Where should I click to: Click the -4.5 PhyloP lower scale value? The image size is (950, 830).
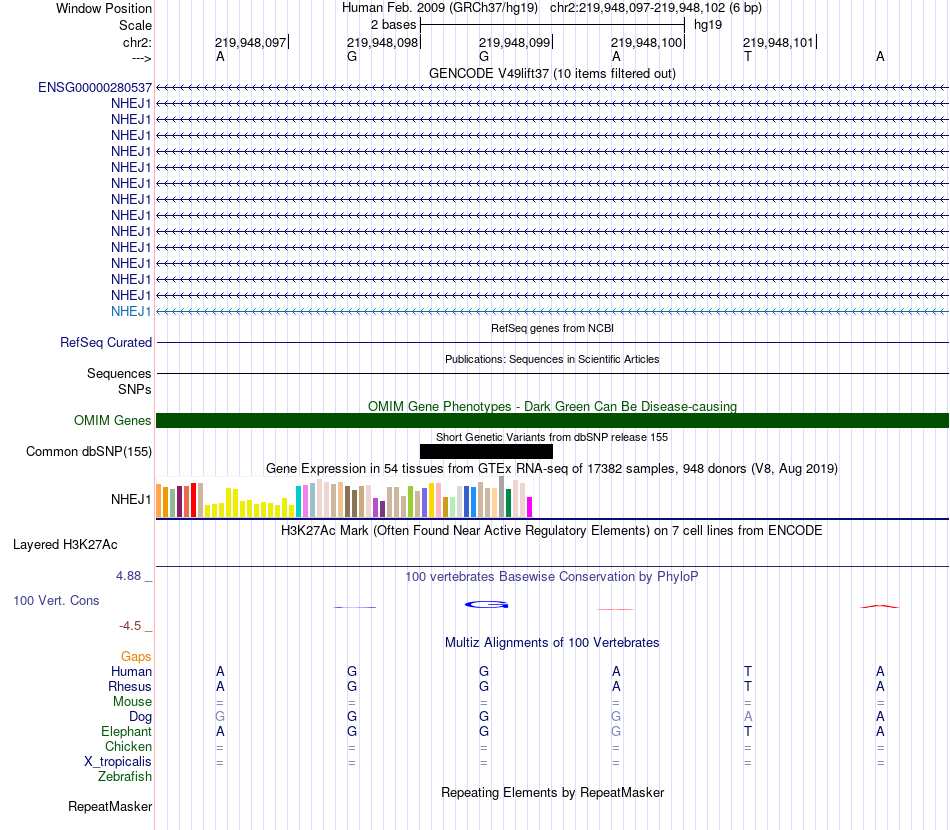[130, 626]
